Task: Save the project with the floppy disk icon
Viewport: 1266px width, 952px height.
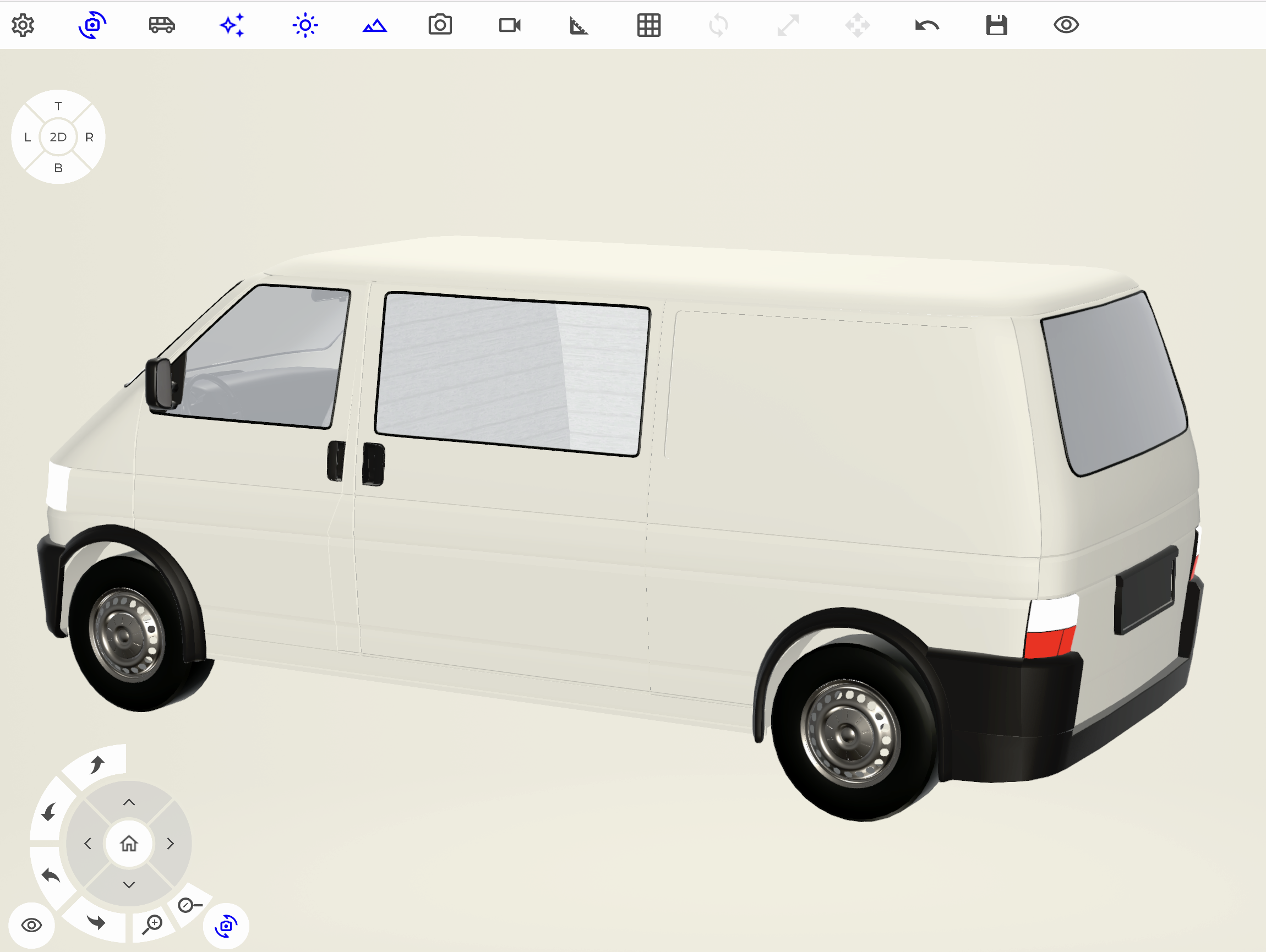Action: pyautogui.click(x=997, y=25)
